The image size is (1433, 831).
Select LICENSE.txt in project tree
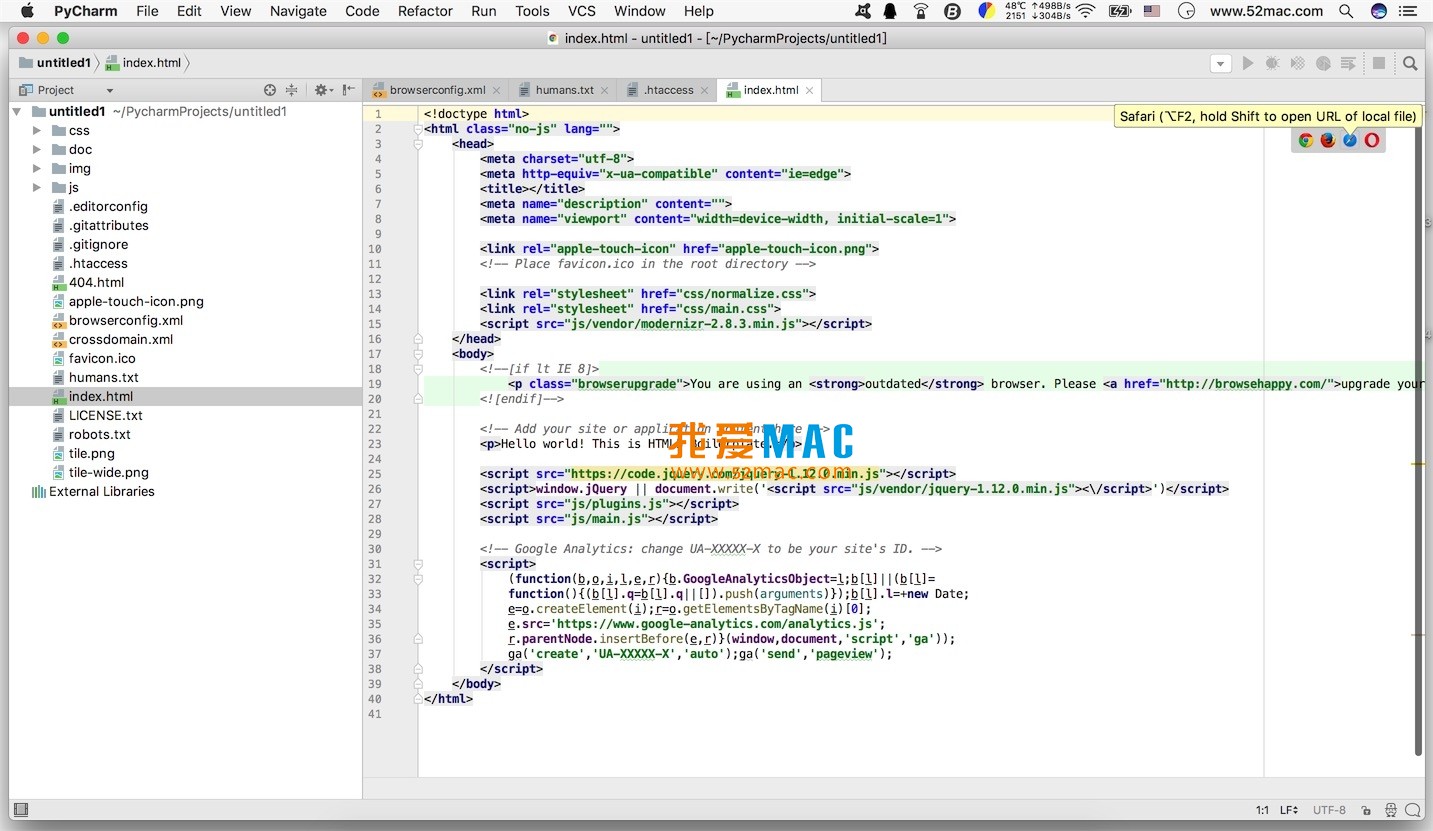[105, 416]
